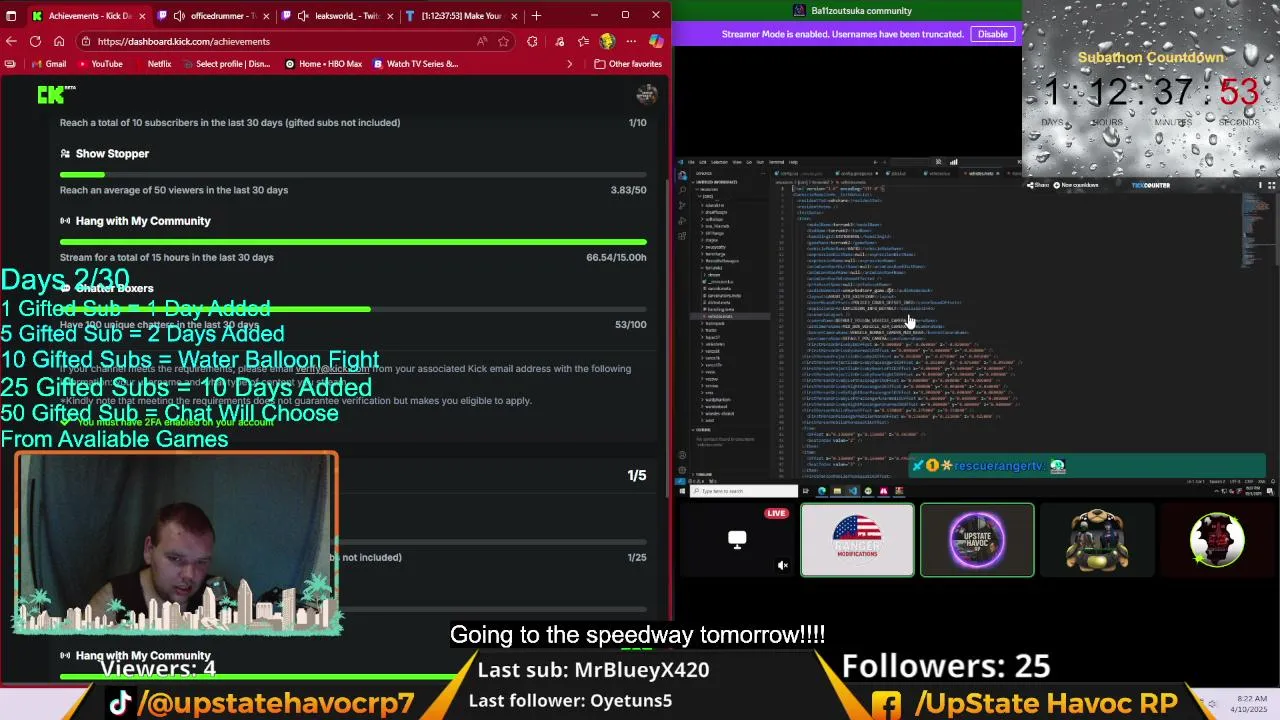Viewport: 1280px width, 720px height.
Task: Click the 66.54/15.00h stream hours bar
Action: pos(353,242)
